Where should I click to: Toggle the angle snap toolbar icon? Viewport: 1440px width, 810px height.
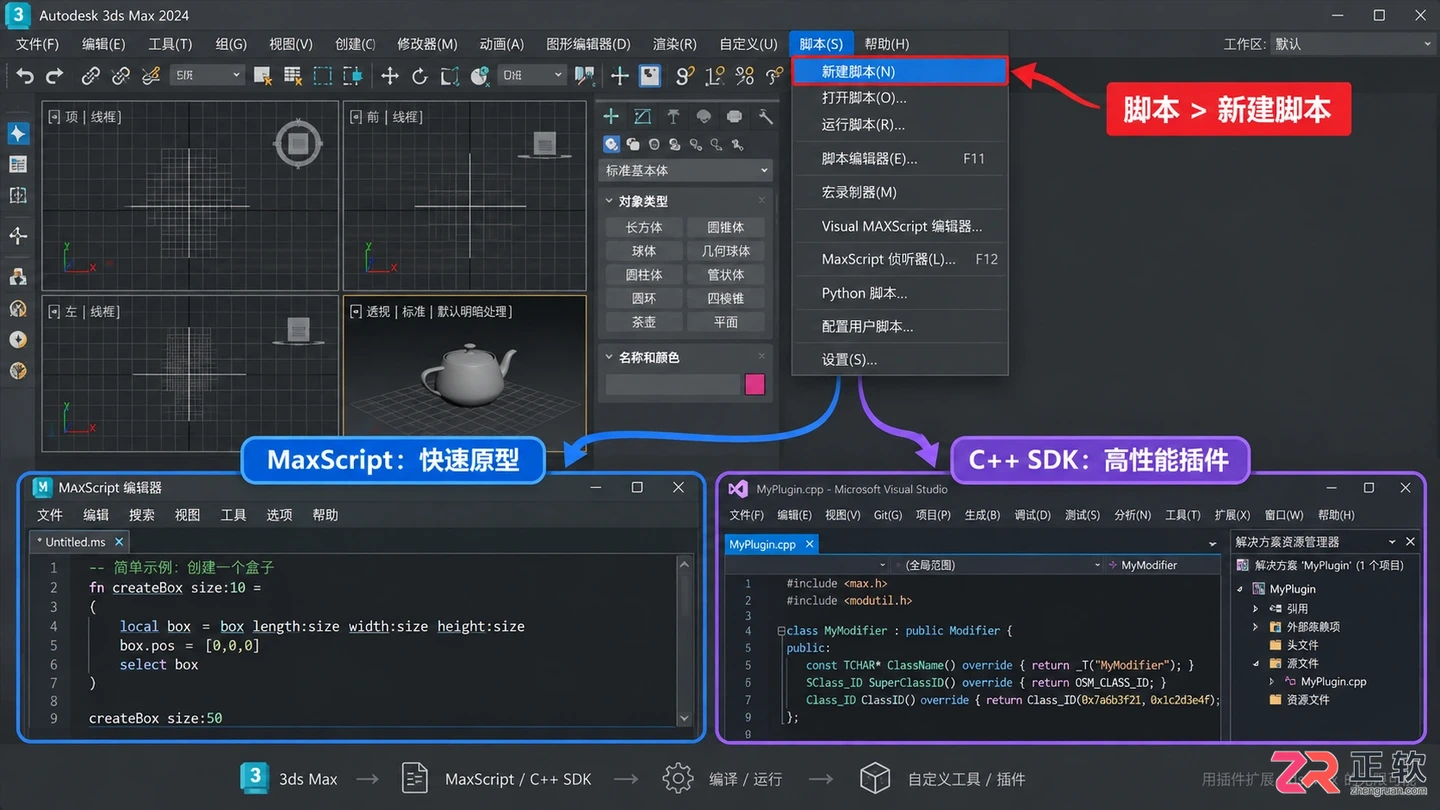coord(715,76)
